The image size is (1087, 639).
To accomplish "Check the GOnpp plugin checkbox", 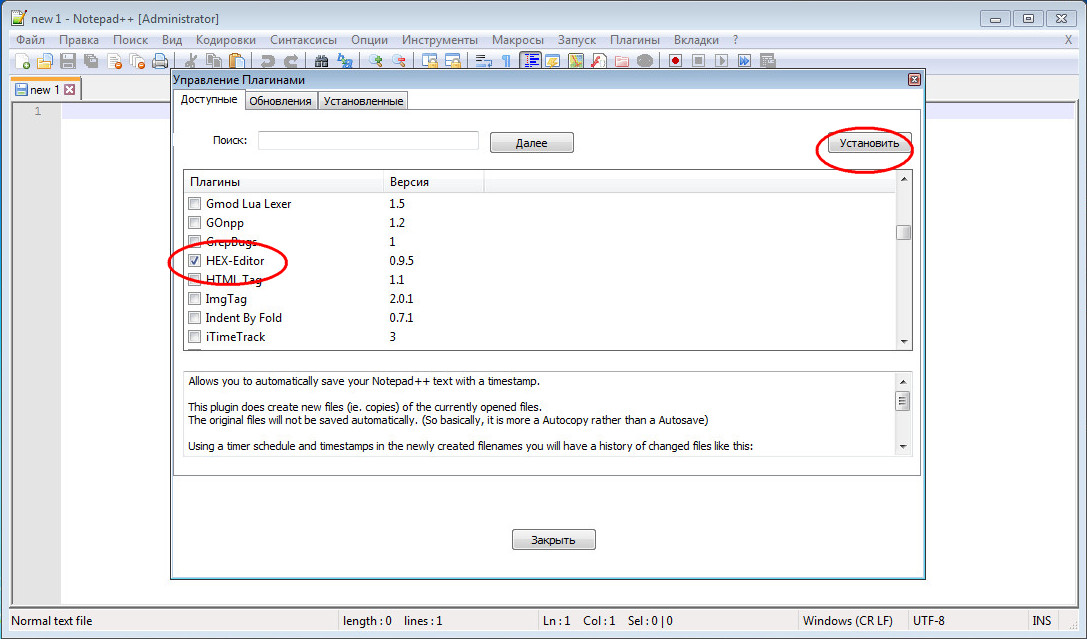I will 195,222.
